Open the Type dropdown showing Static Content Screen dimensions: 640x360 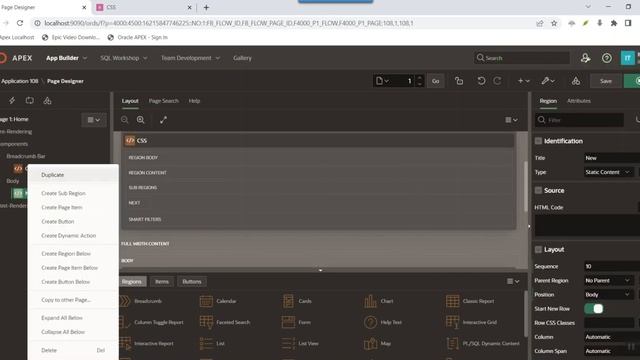609,172
